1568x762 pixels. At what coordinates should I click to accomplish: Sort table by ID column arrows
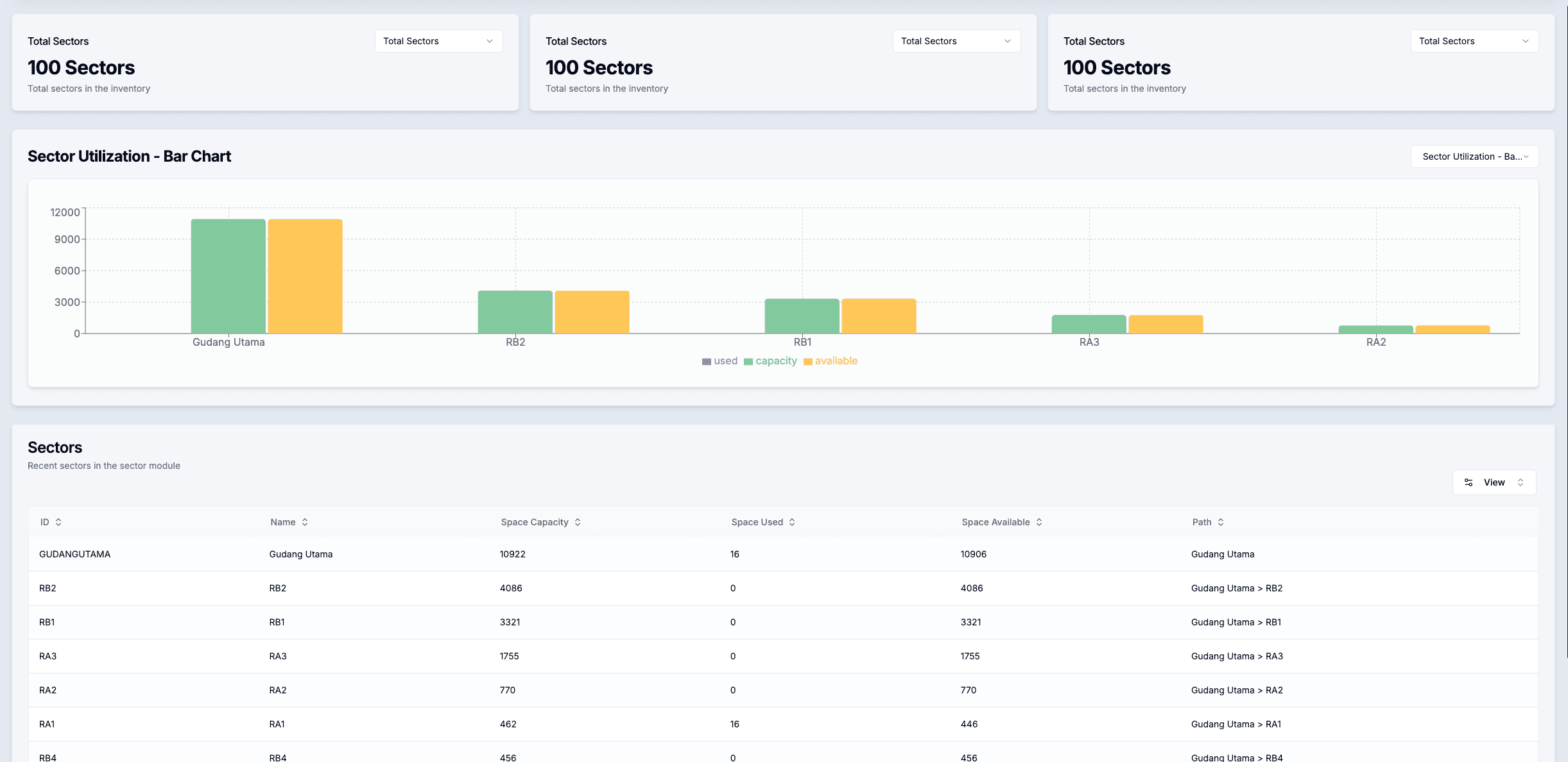[58, 522]
